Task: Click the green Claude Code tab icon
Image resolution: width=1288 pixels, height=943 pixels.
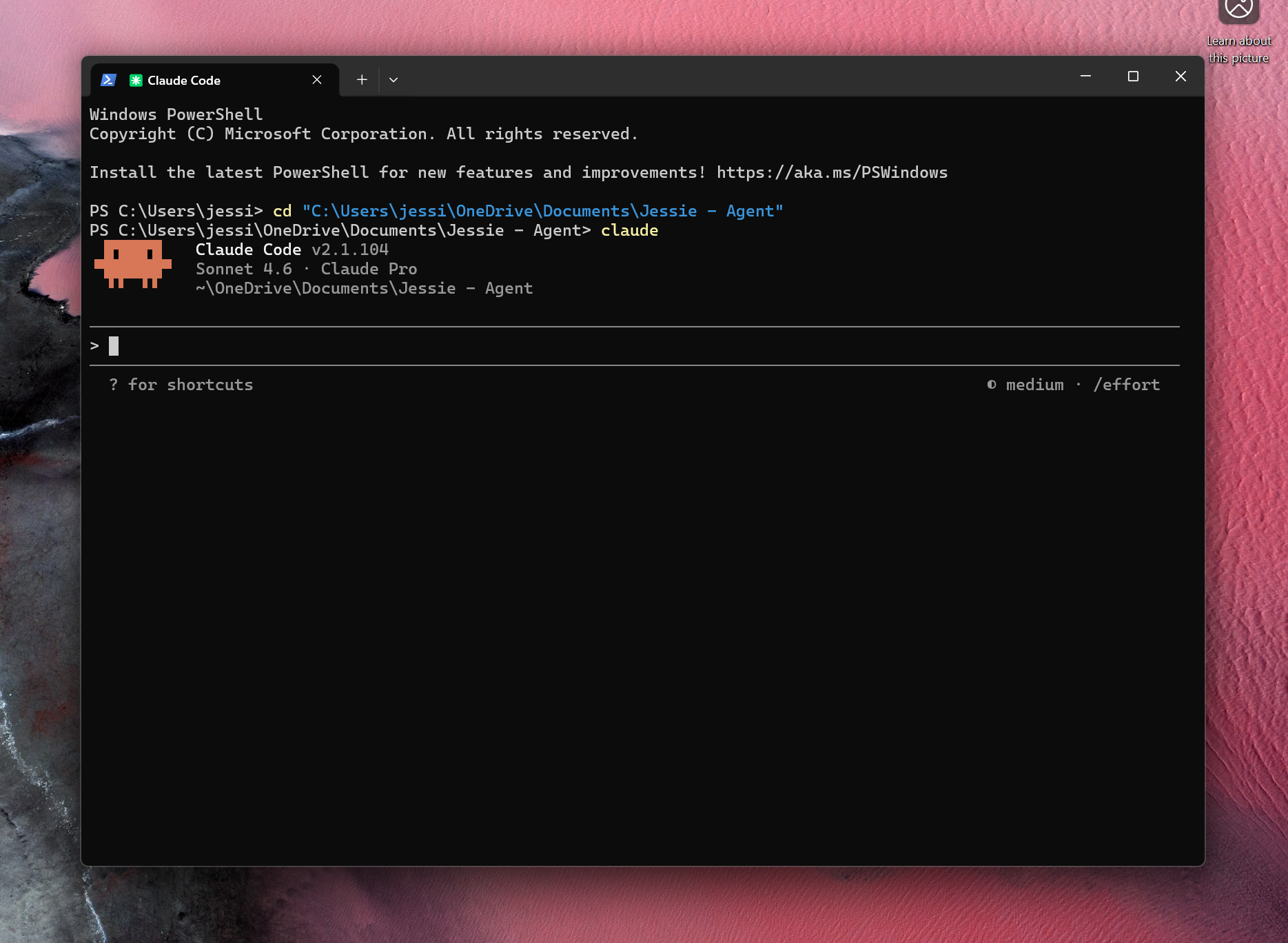Action: (x=136, y=80)
